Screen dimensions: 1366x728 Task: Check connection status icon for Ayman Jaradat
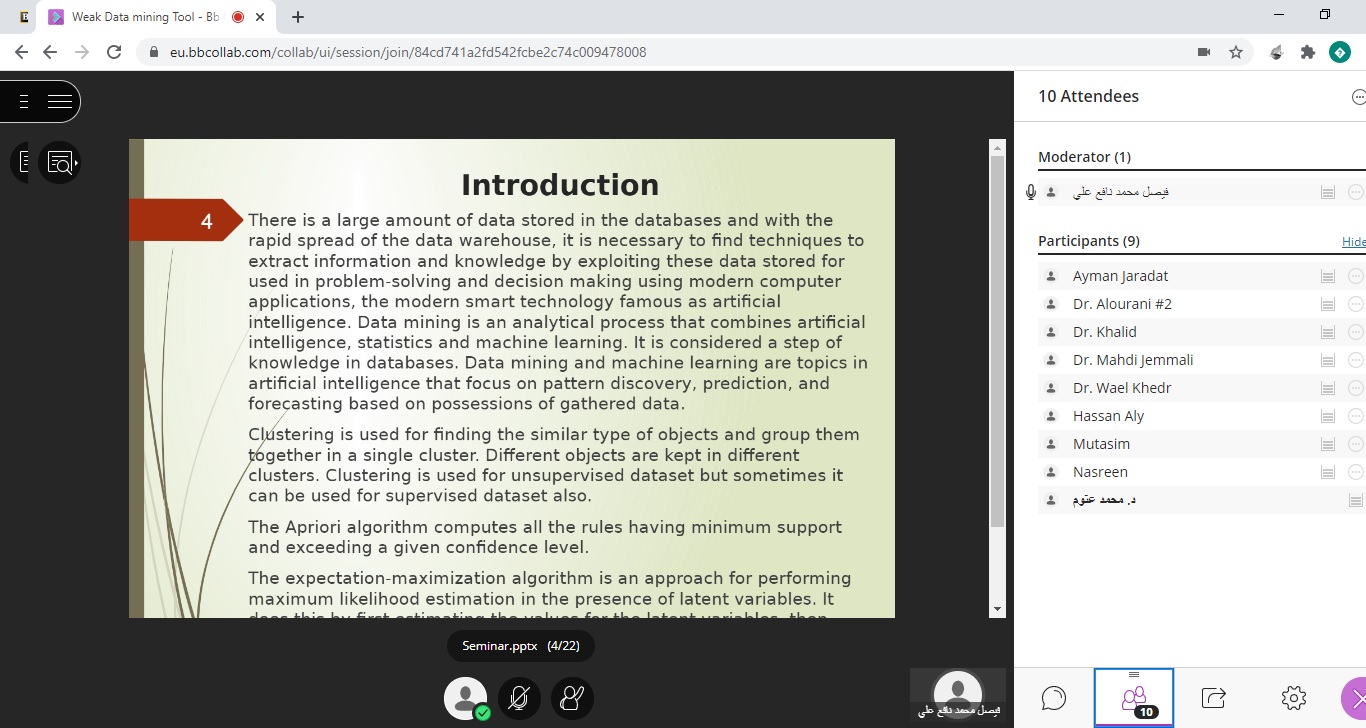pyautogui.click(x=1328, y=276)
